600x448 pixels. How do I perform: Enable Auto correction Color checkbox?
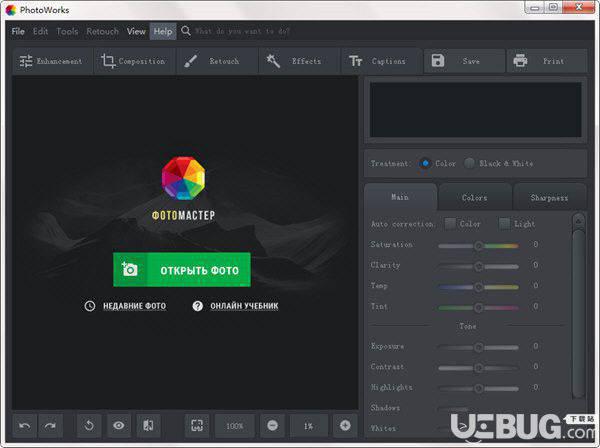(x=450, y=223)
